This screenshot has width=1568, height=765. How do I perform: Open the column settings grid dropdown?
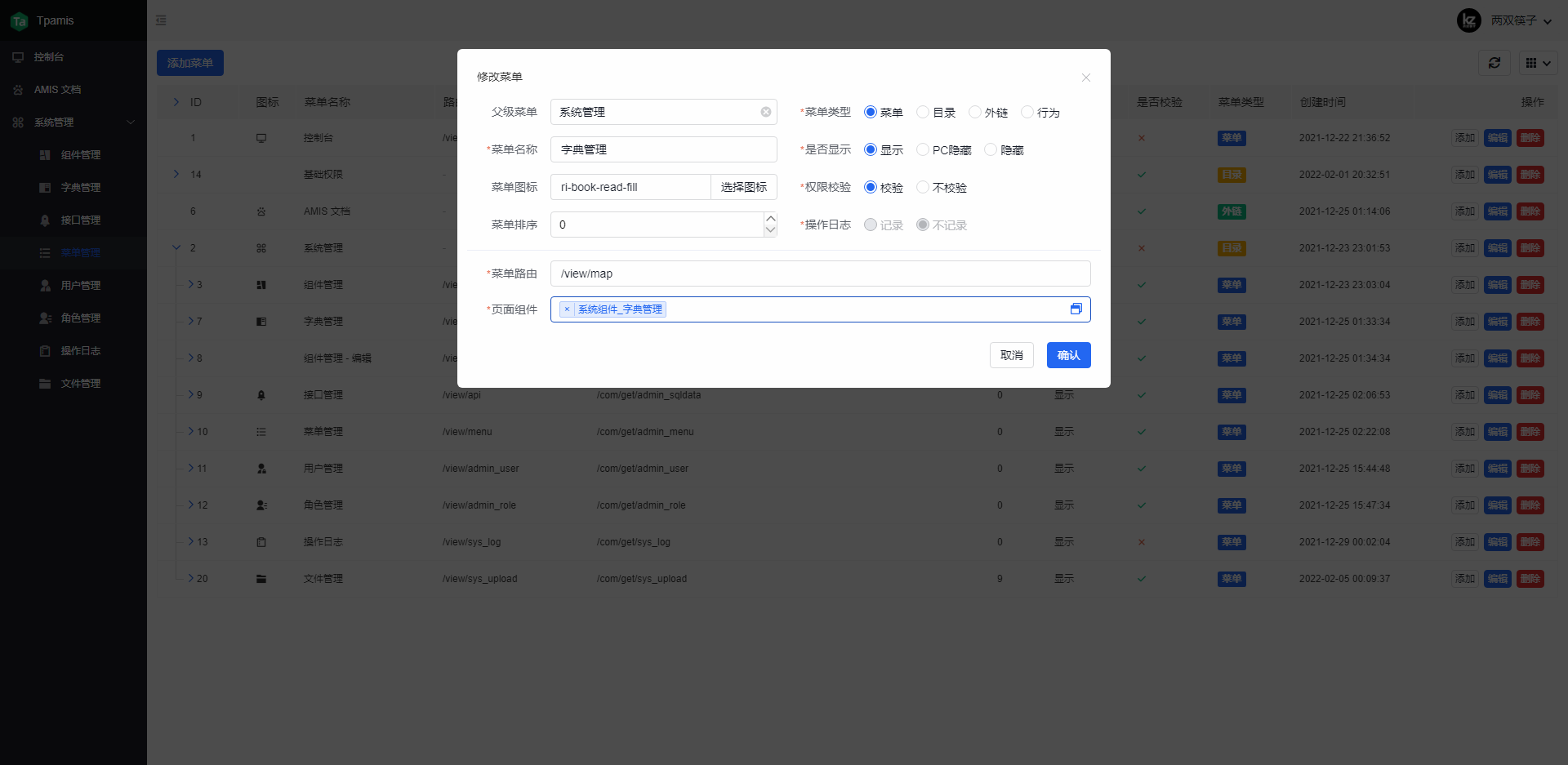pyautogui.click(x=1538, y=63)
